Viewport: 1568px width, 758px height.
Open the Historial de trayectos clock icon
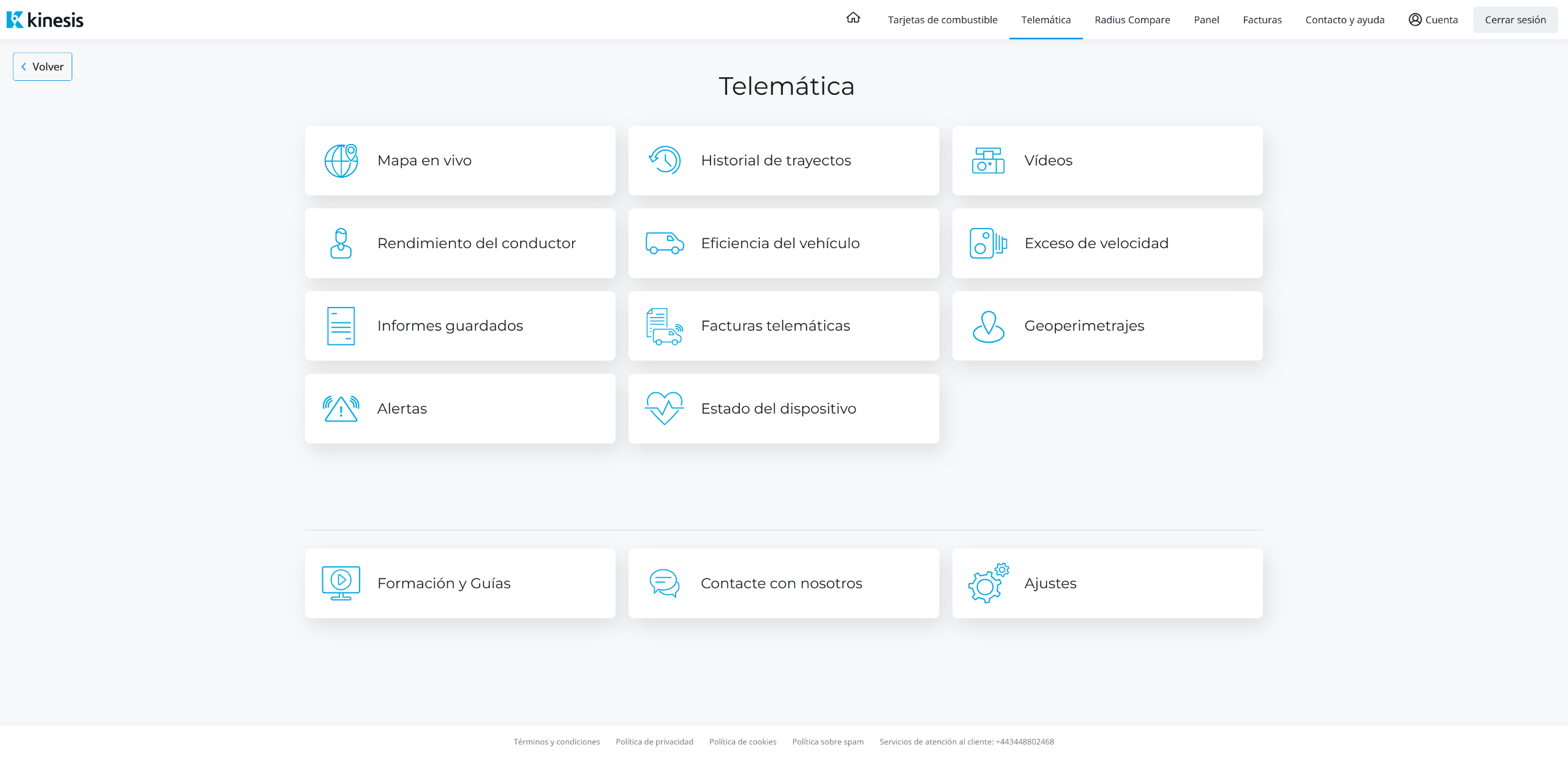[665, 161]
